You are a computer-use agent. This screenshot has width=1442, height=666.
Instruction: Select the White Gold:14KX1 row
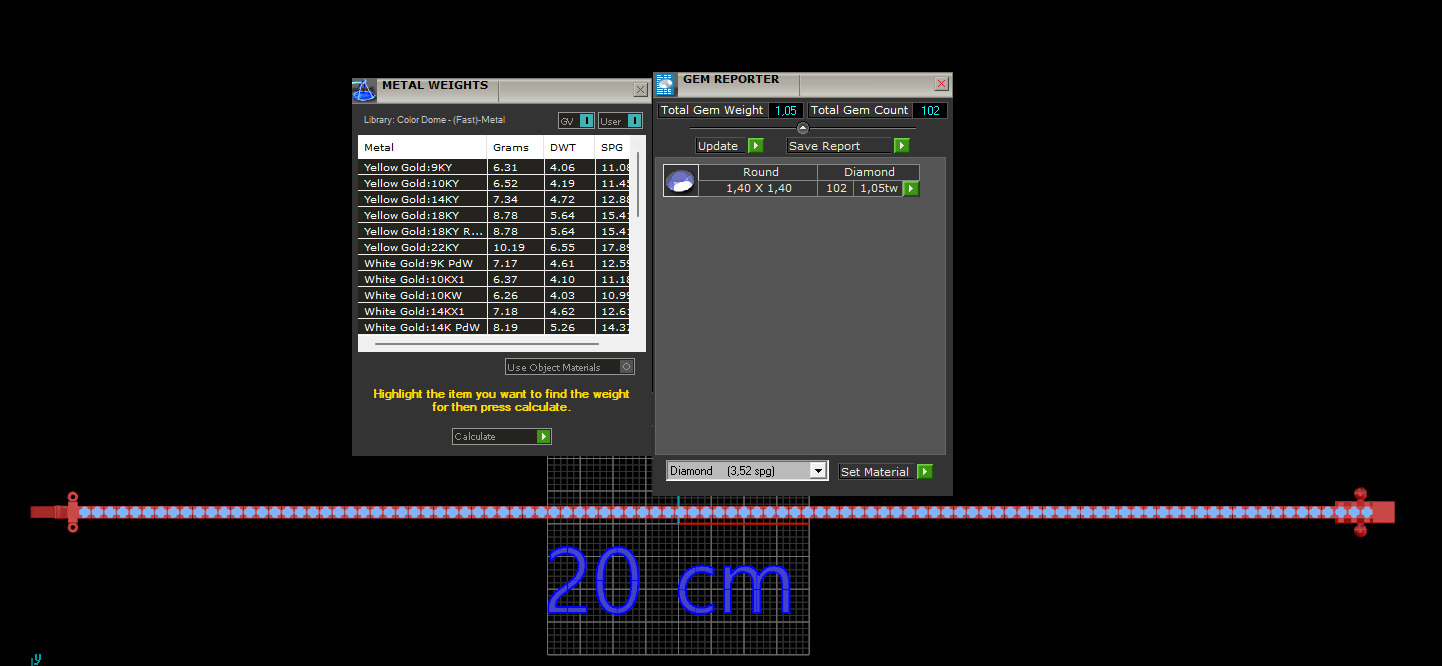click(494, 311)
